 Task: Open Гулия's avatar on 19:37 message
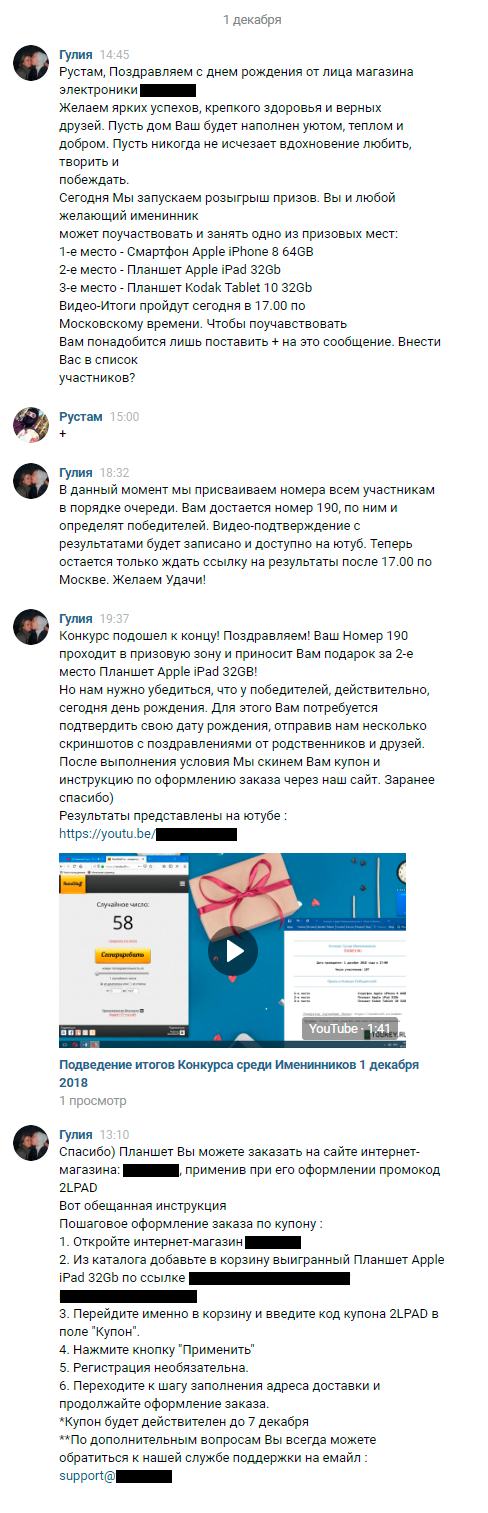(x=31, y=627)
